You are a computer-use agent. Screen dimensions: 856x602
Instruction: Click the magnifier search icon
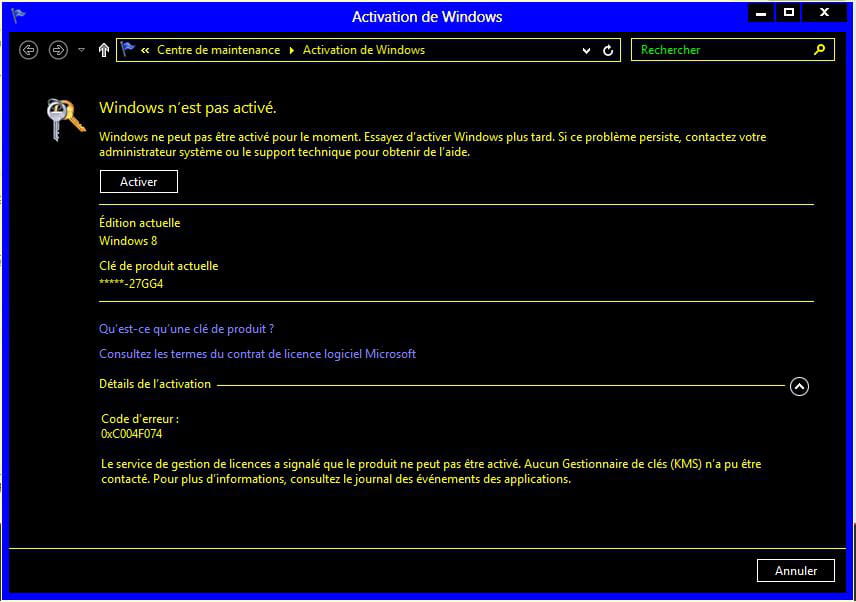(819, 50)
